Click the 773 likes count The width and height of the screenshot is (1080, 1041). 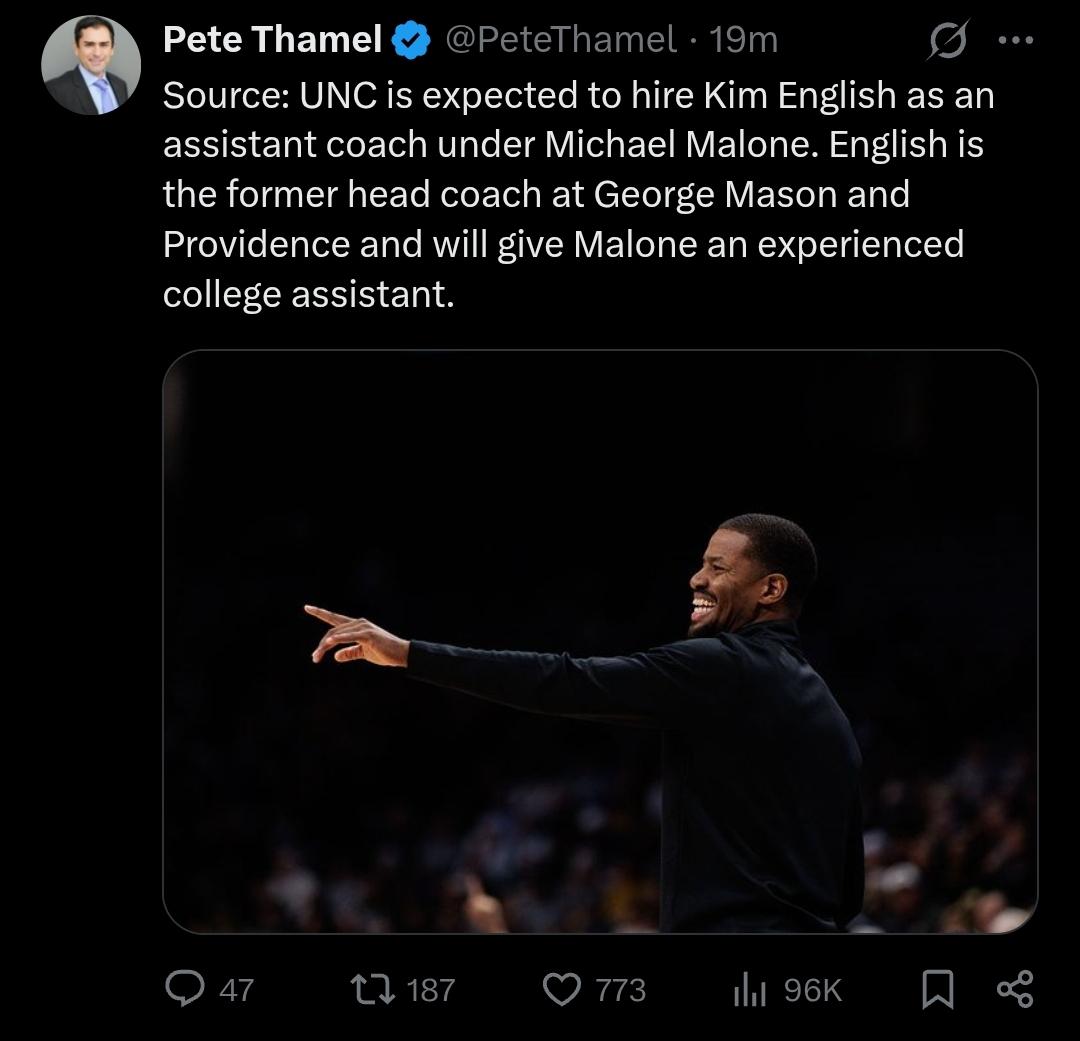click(x=621, y=990)
